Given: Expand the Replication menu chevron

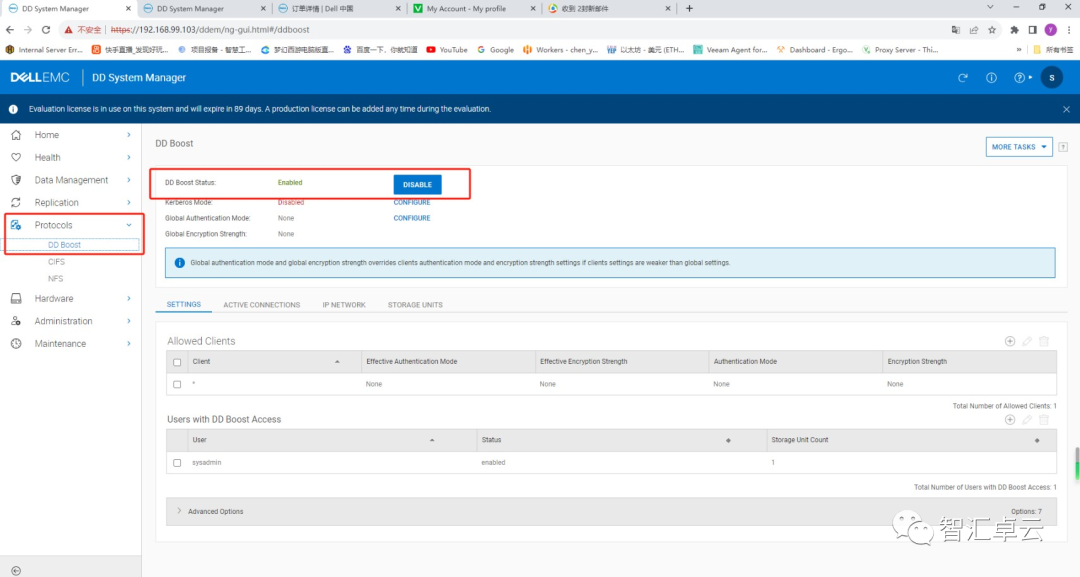Looking at the screenshot, I should tap(129, 202).
